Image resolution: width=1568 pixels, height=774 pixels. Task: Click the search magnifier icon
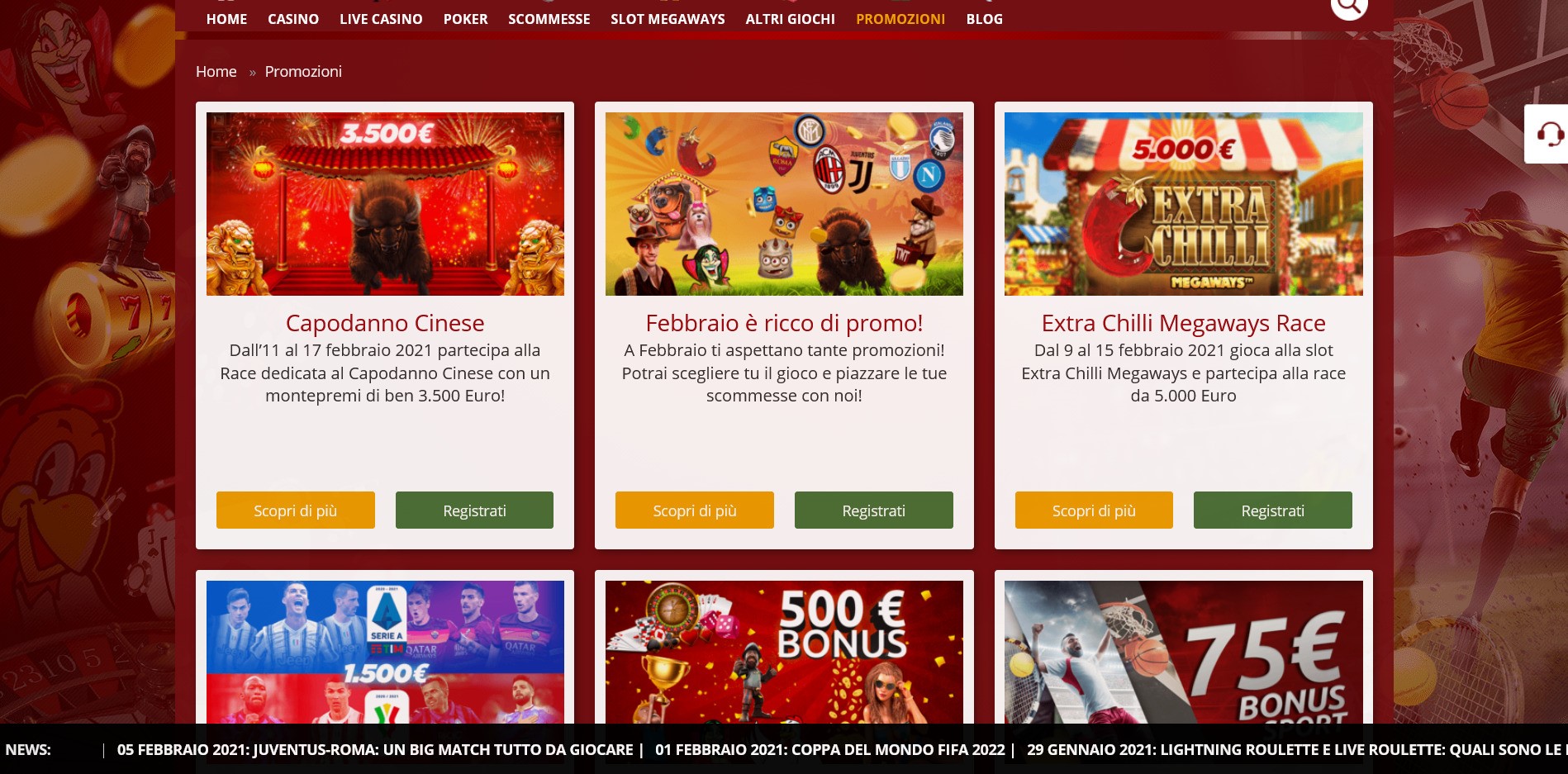[1349, 7]
